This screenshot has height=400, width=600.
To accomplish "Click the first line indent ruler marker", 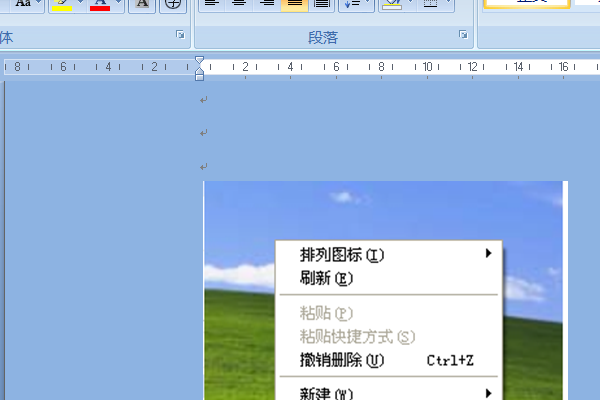I will 199,61.
